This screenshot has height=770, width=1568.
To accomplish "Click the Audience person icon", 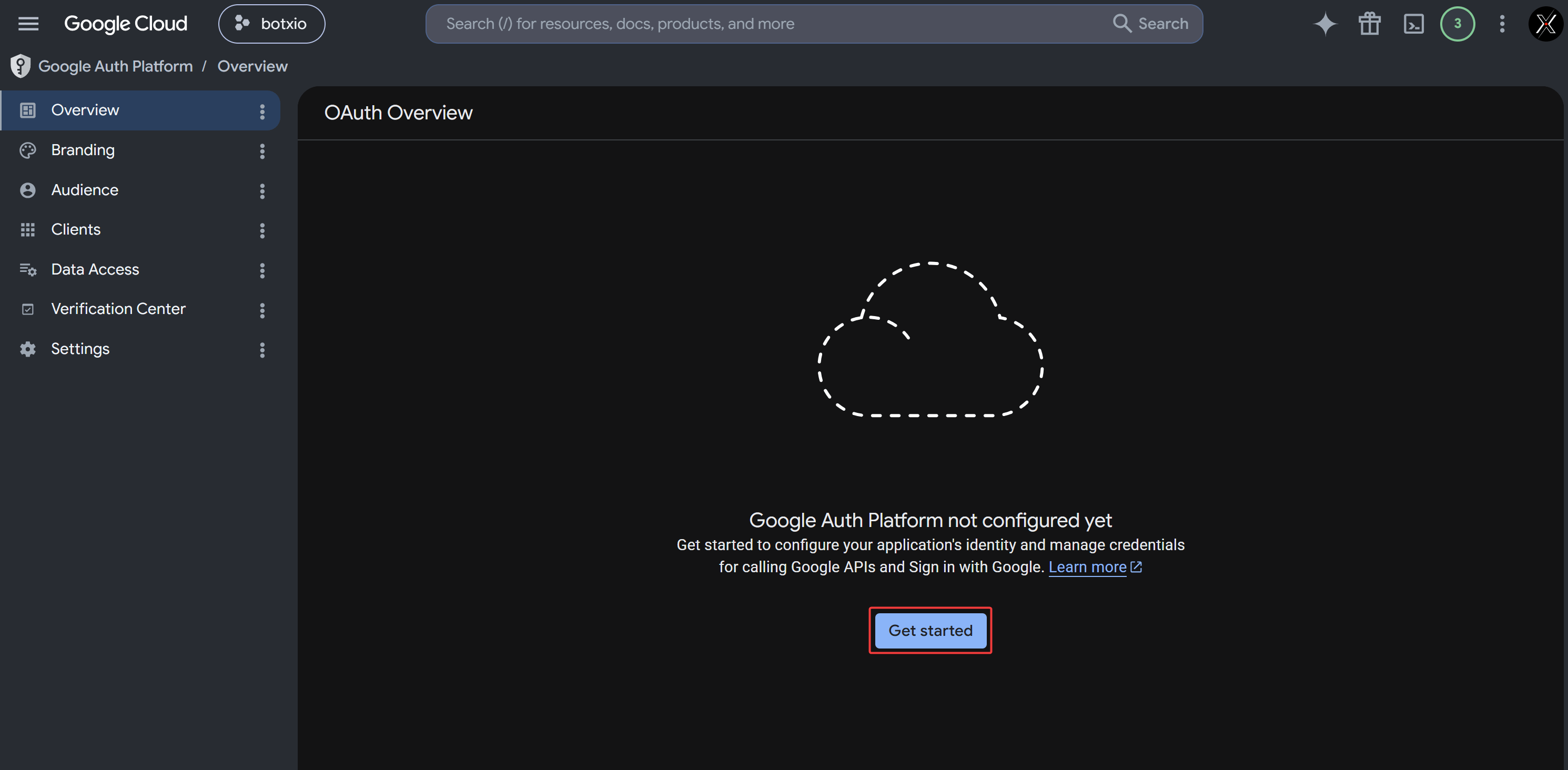I will click(x=27, y=190).
